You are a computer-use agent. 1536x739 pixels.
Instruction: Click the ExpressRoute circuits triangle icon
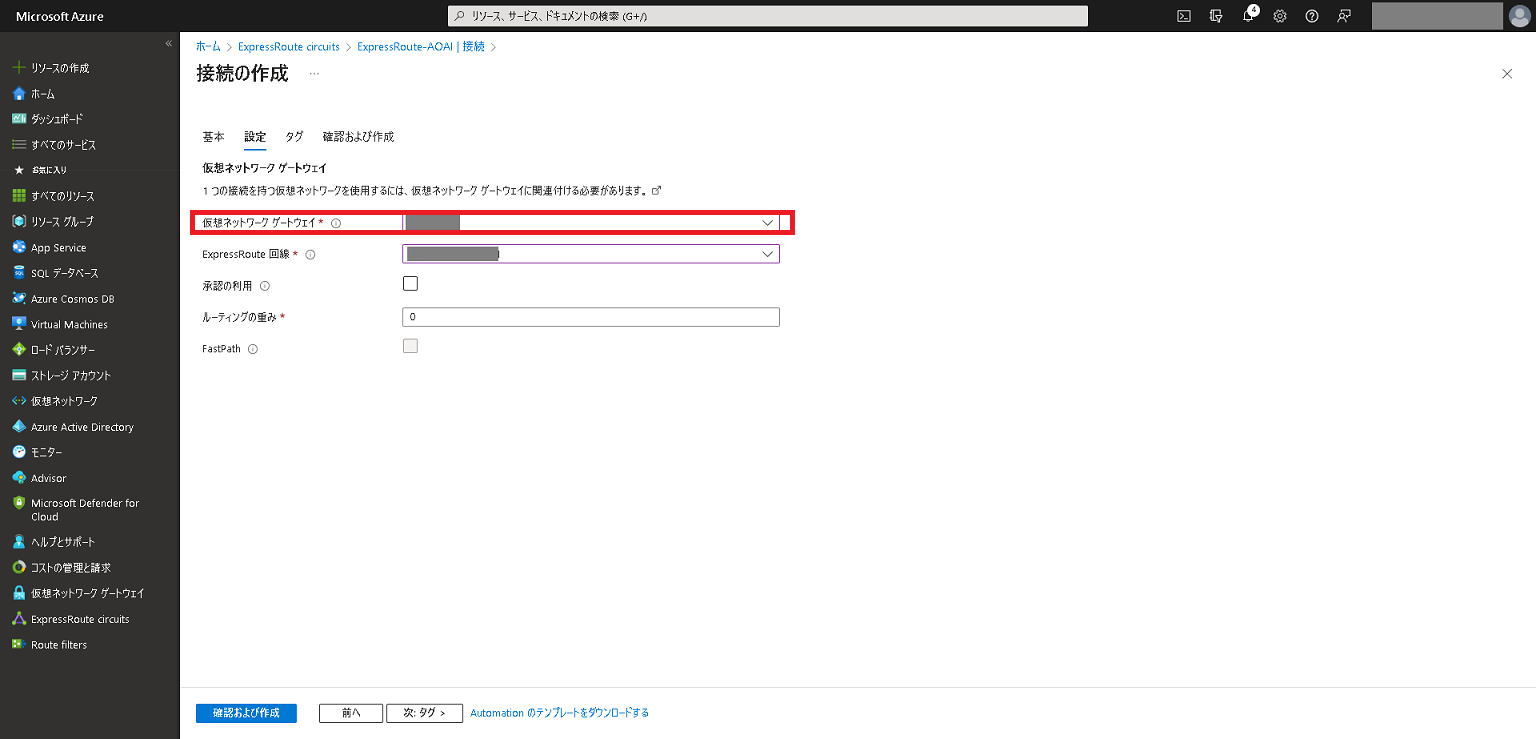click(x=18, y=619)
